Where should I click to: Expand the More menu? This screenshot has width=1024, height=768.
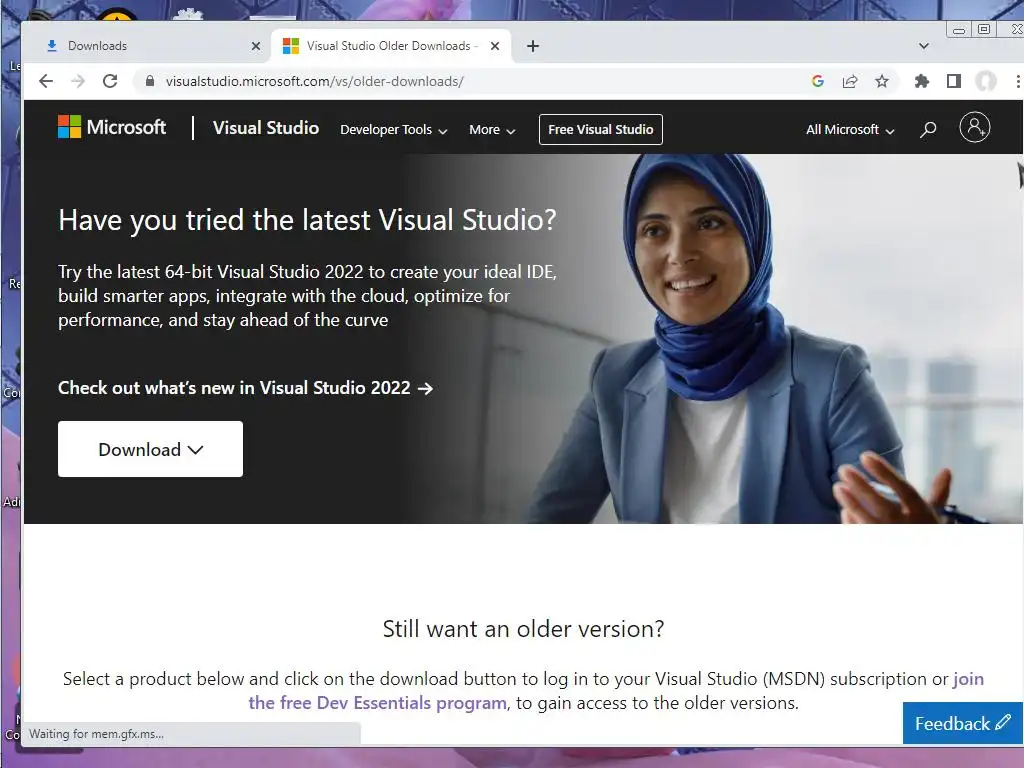[492, 129]
